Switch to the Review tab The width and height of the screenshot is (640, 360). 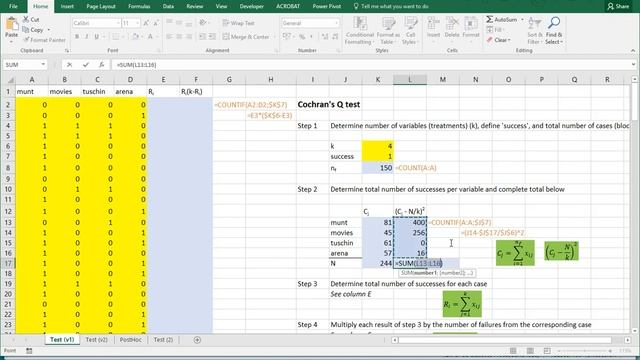pos(195,6)
